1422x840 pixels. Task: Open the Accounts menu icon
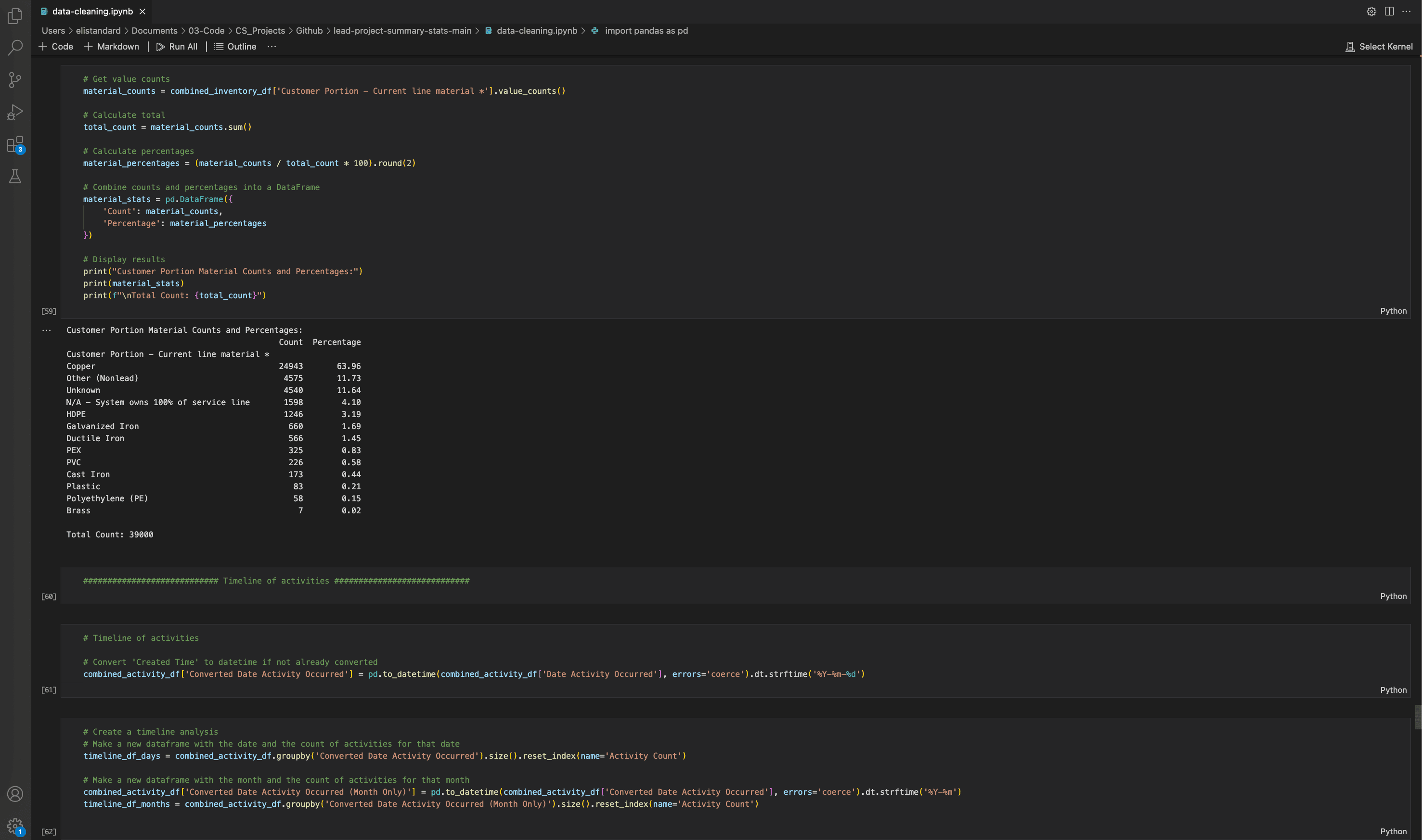pos(15,794)
